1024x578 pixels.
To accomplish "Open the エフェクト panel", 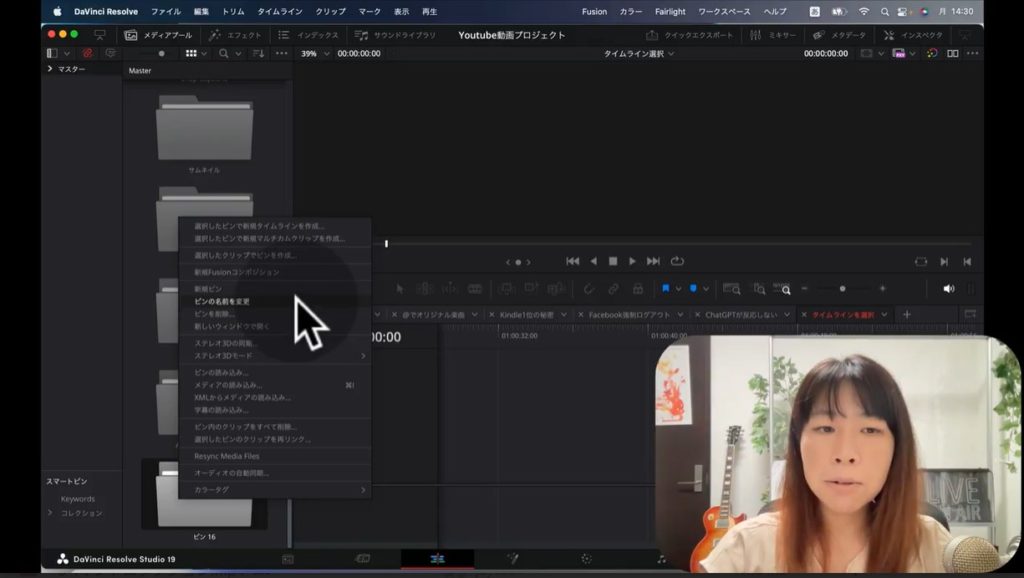I will 235,35.
